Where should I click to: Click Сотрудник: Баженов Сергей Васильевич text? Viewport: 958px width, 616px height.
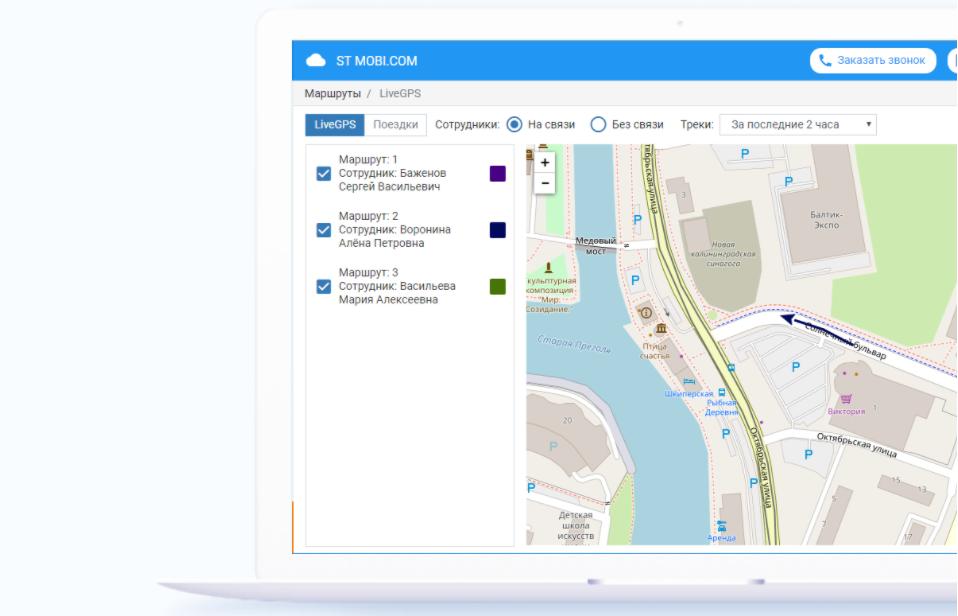coord(392,180)
